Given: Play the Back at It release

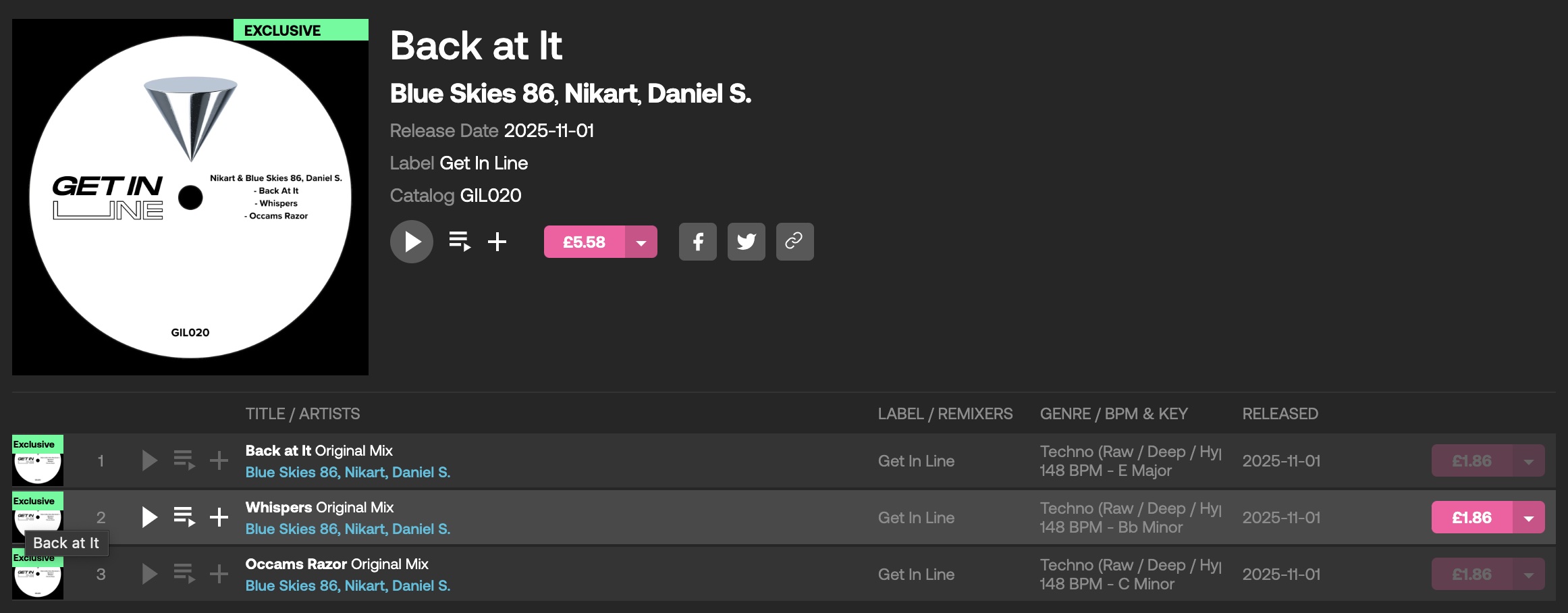Looking at the screenshot, I should [411, 242].
